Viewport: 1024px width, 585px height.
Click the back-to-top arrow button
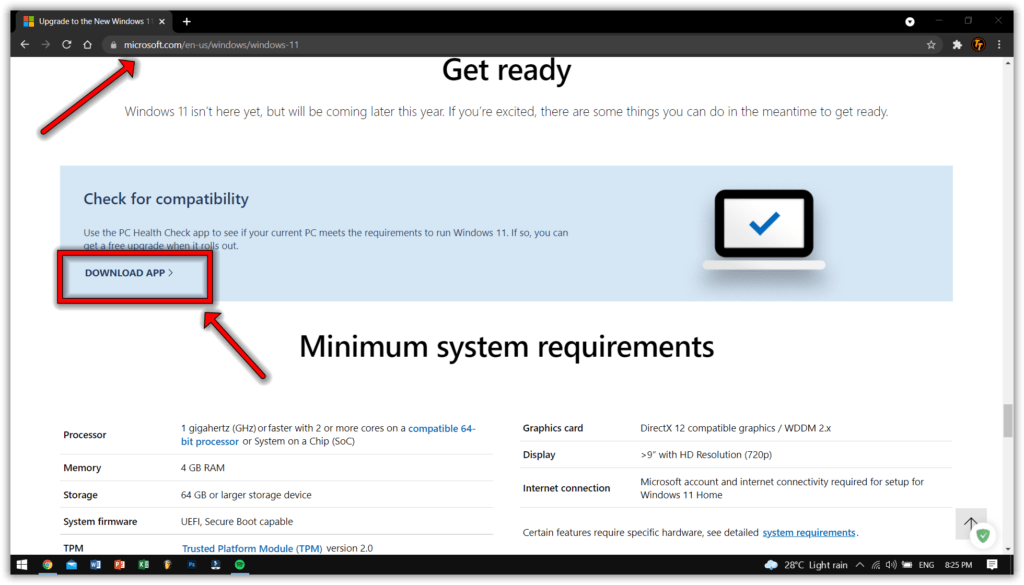point(970,524)
